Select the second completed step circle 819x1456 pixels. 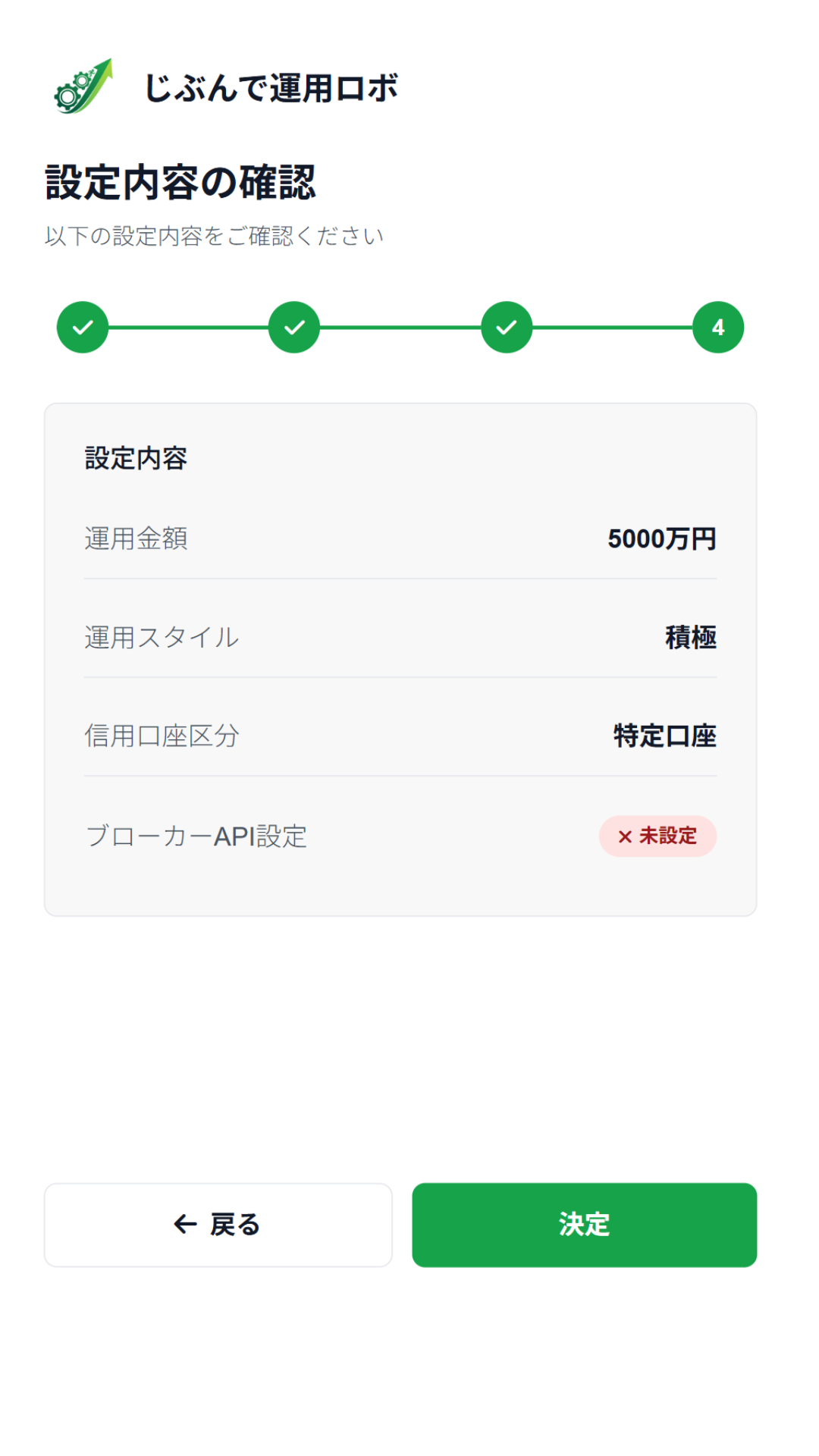(x=294, y=328)
